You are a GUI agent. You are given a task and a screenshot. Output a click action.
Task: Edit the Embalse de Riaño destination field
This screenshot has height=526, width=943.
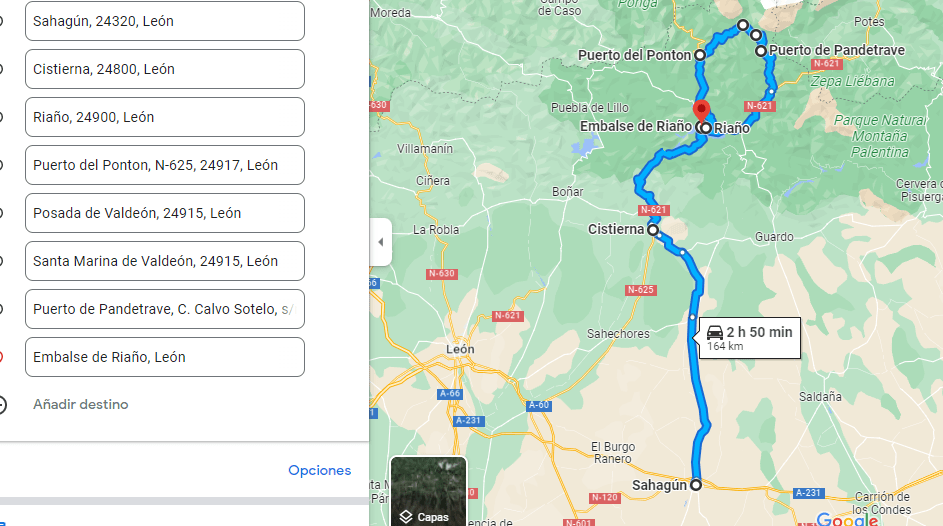165,357
